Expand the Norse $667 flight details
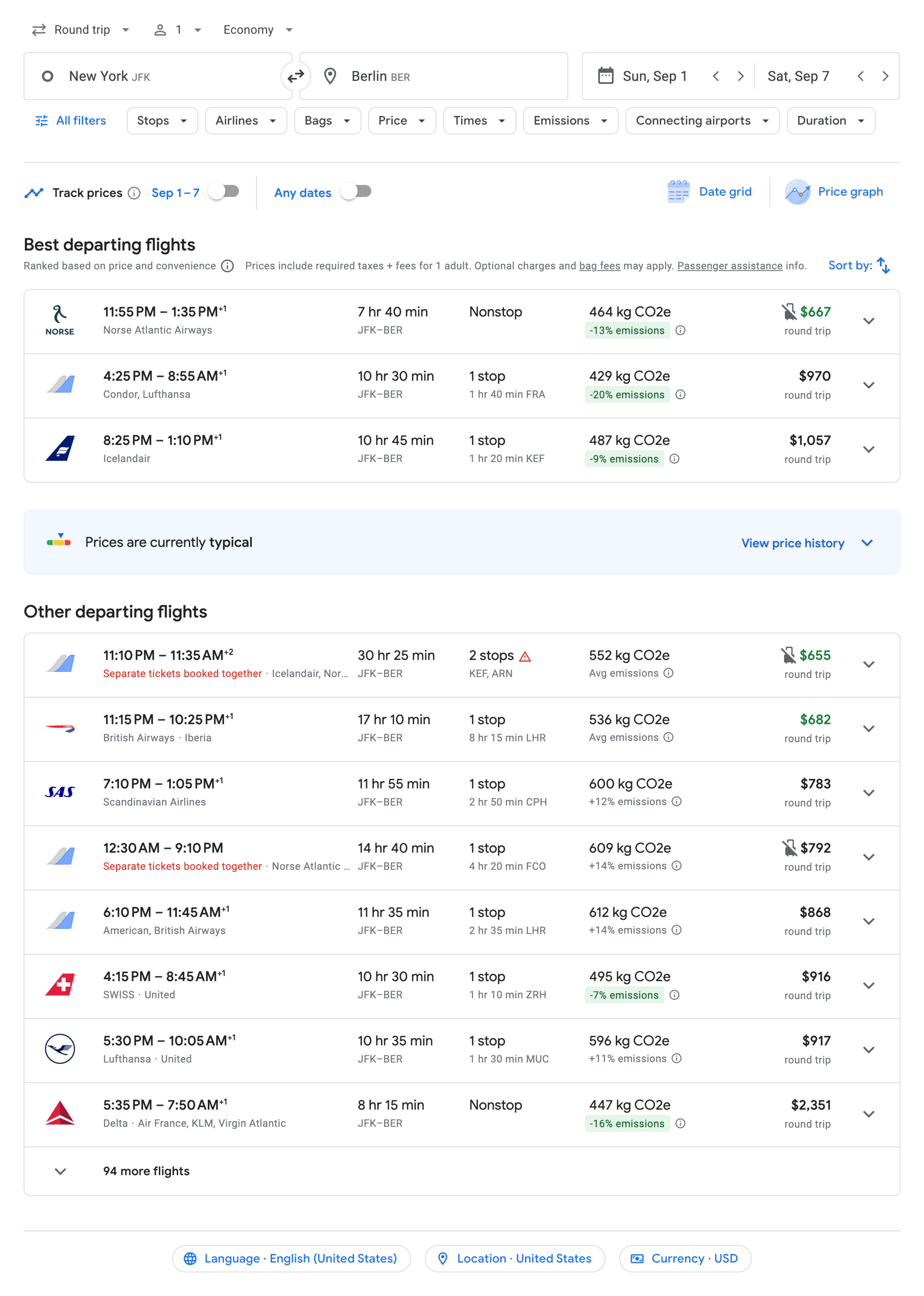 [869, 321]
